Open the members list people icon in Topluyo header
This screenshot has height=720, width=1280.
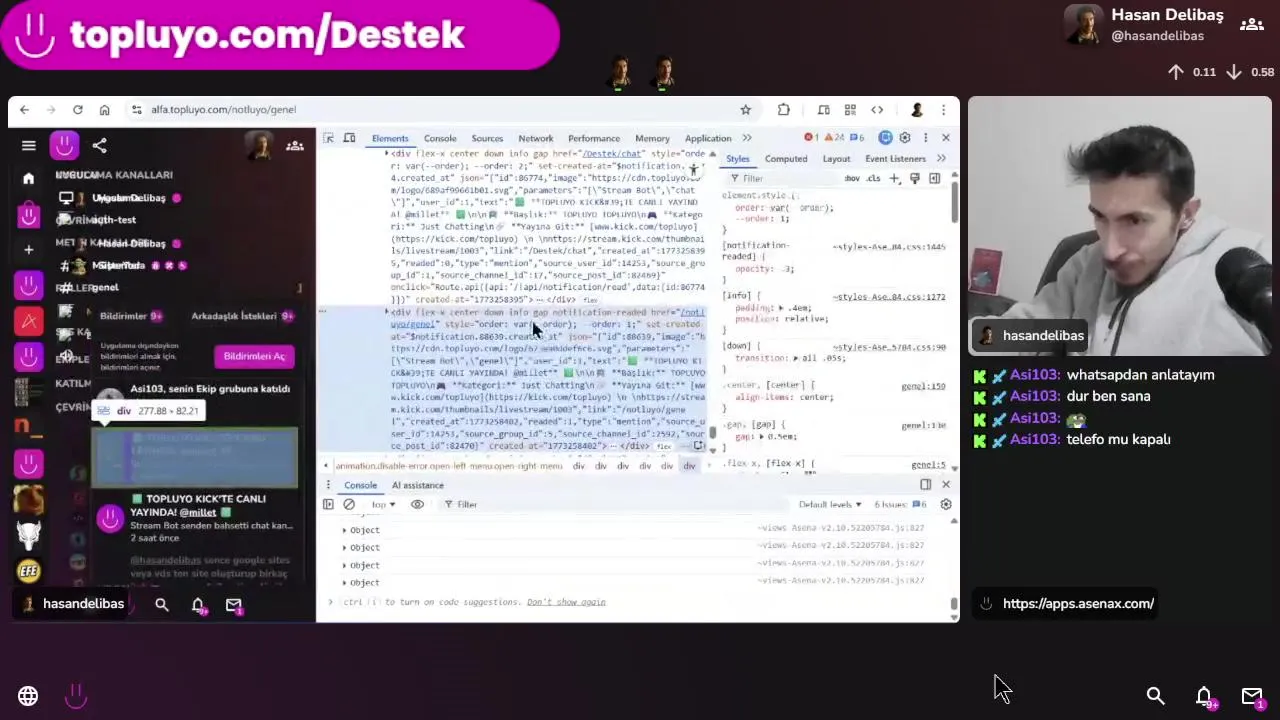pyautogui.click(x=295, y=146)
